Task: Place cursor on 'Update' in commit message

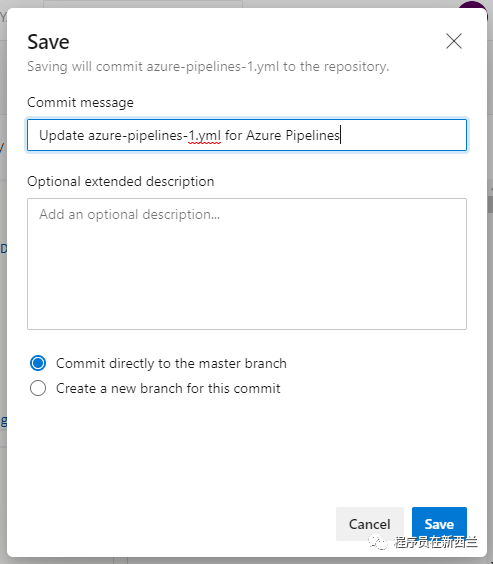Action: (x=61, y=135)
